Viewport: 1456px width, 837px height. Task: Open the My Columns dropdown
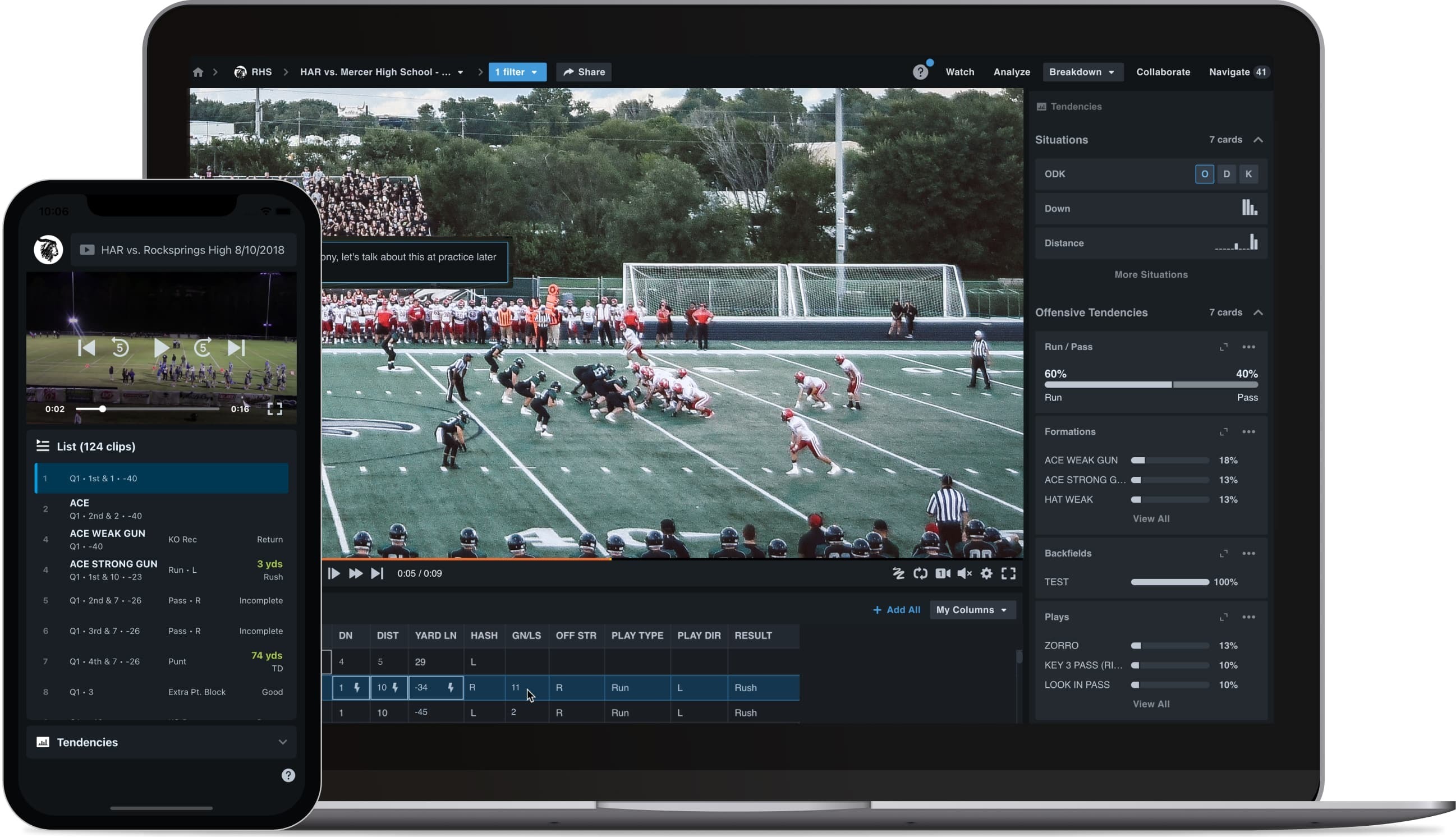(971, 609)
